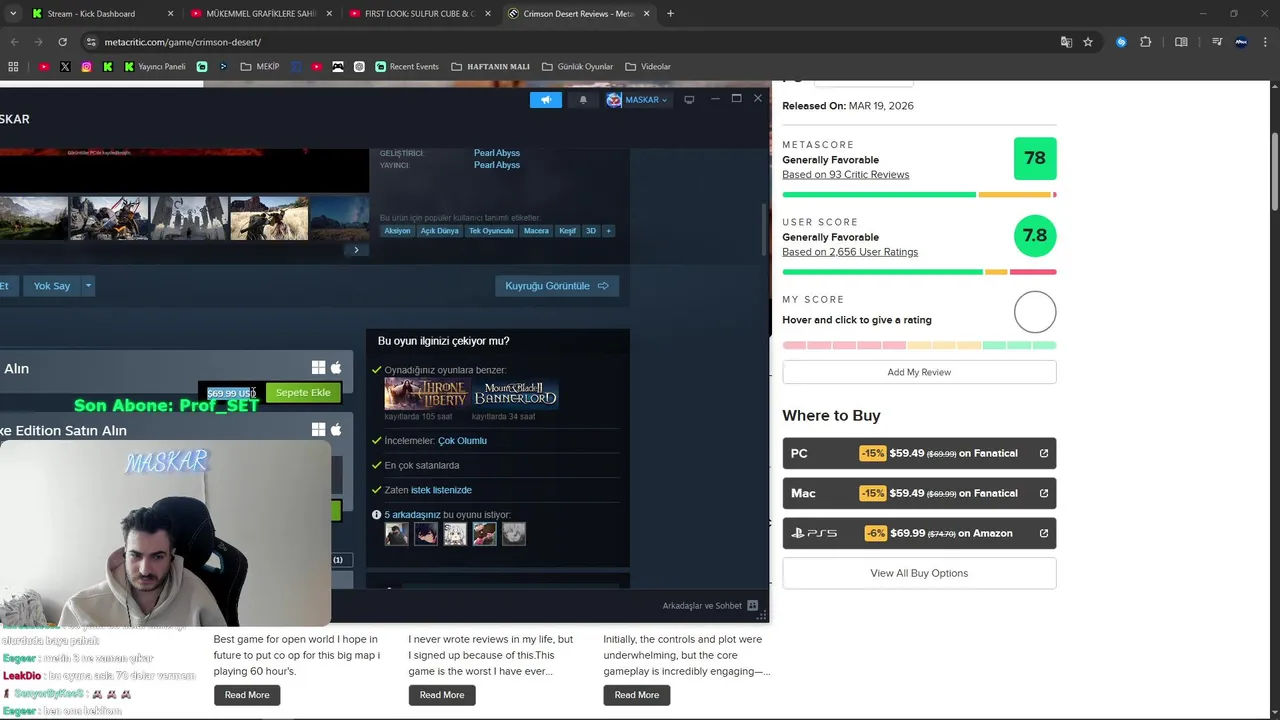The width and height of the screenshot is (1280, 720).
Task: Open Chrome media controls icon
Action: coord(1217,42)
